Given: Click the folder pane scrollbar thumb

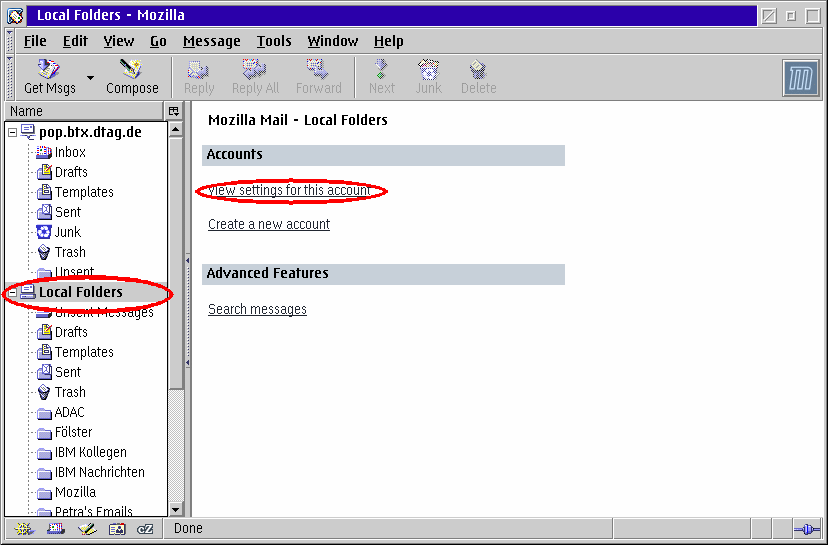Looking at the screenshot, I should (176, 263).
